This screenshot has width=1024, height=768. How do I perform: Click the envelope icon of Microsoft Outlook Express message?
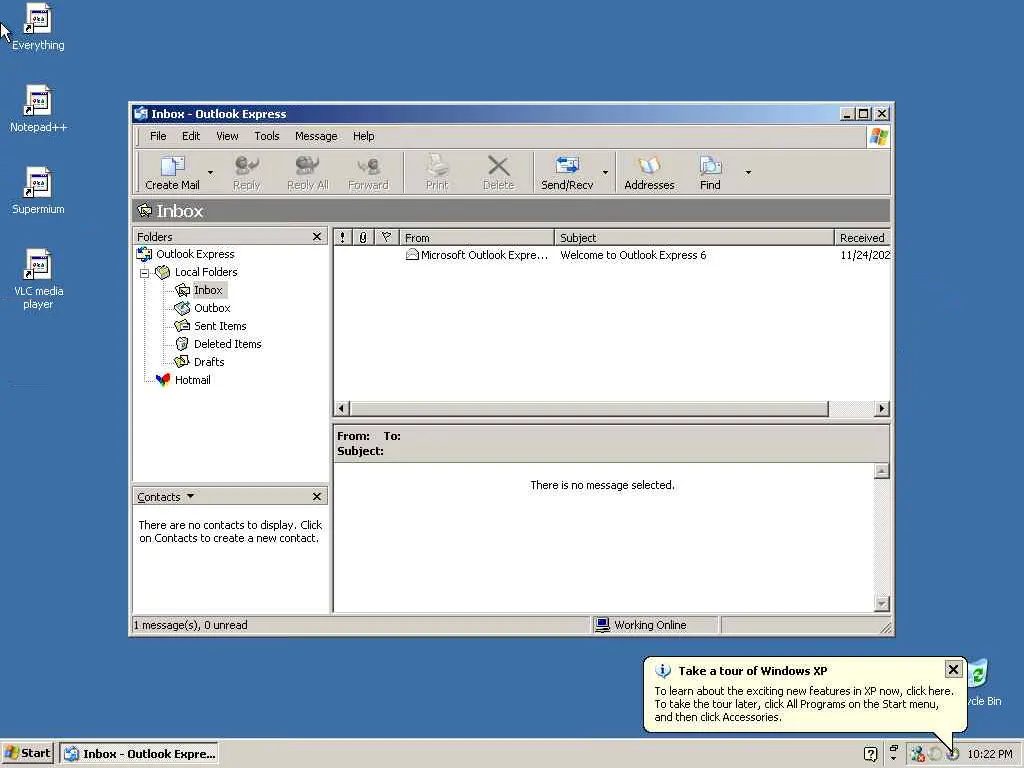[411, 255]
